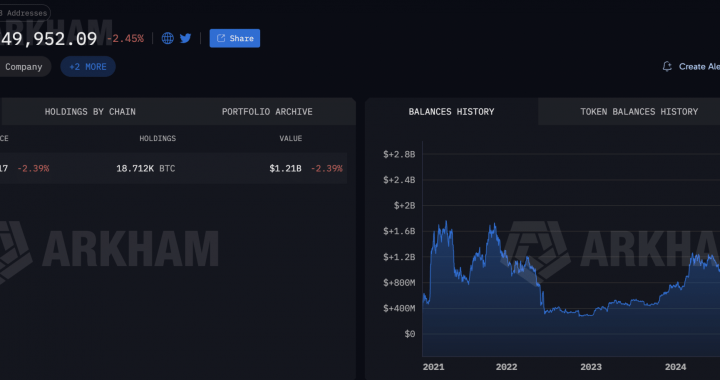720x380 pixels.
Task: Click the Create Alert link
Action: [699, 67]
